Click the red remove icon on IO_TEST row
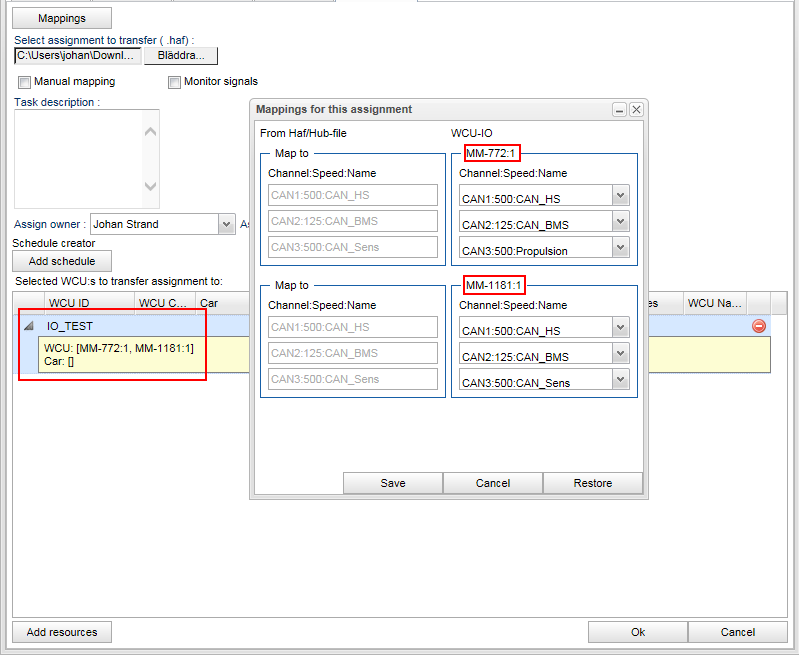799x655 pixels. pos(759,326)
